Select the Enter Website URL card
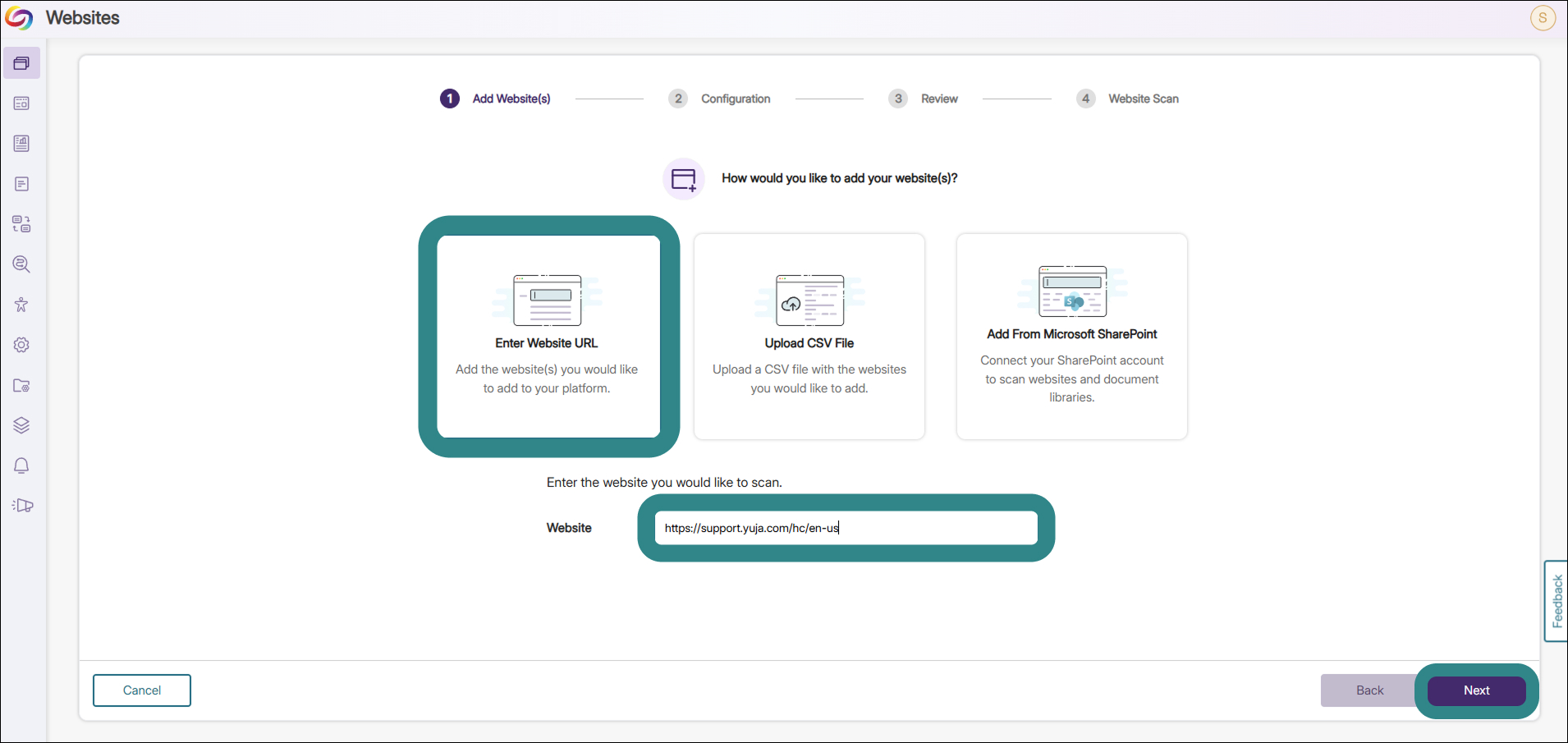The width and height of the screenshot is (1568, 743). [x=548, y=337]
